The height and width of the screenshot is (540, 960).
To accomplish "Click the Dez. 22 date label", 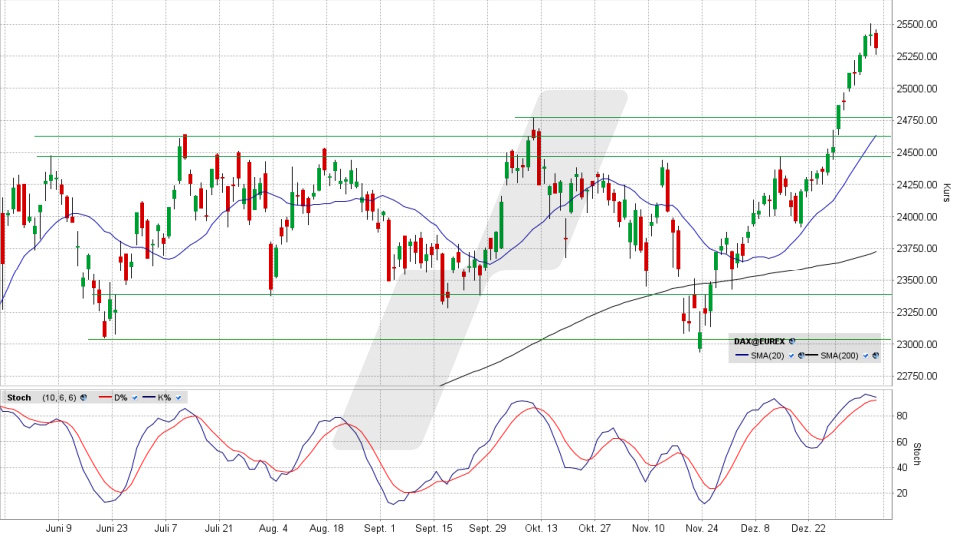I will click(808, 528).
